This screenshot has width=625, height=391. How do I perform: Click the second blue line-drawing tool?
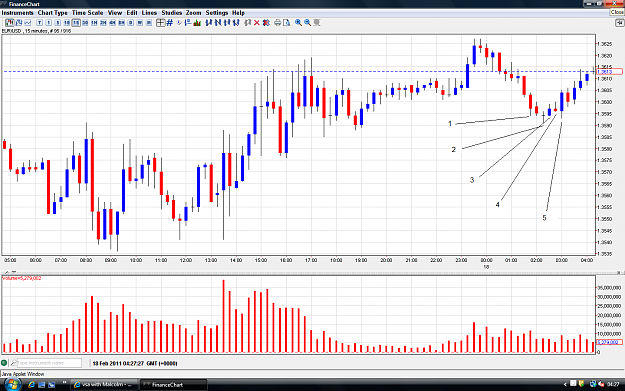(x=218, y=23)
